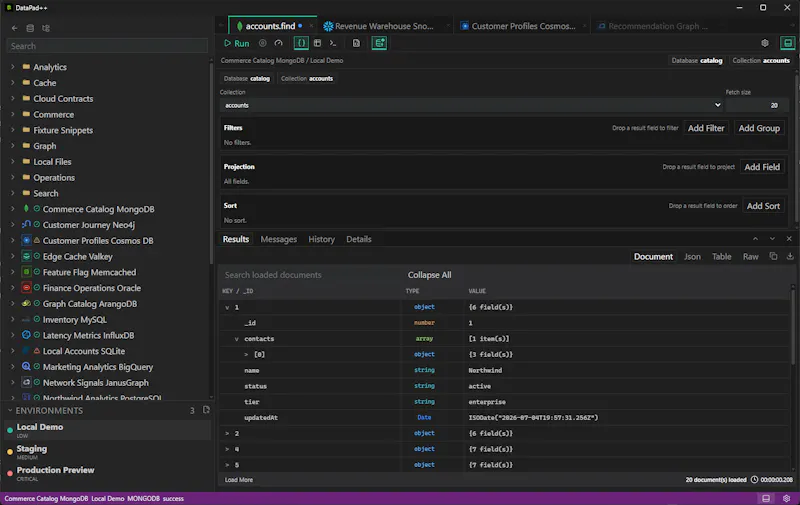Select the Local Demo environment
Image resolution: width=800 pixels, height=505 pixels.
pos(107,430)
